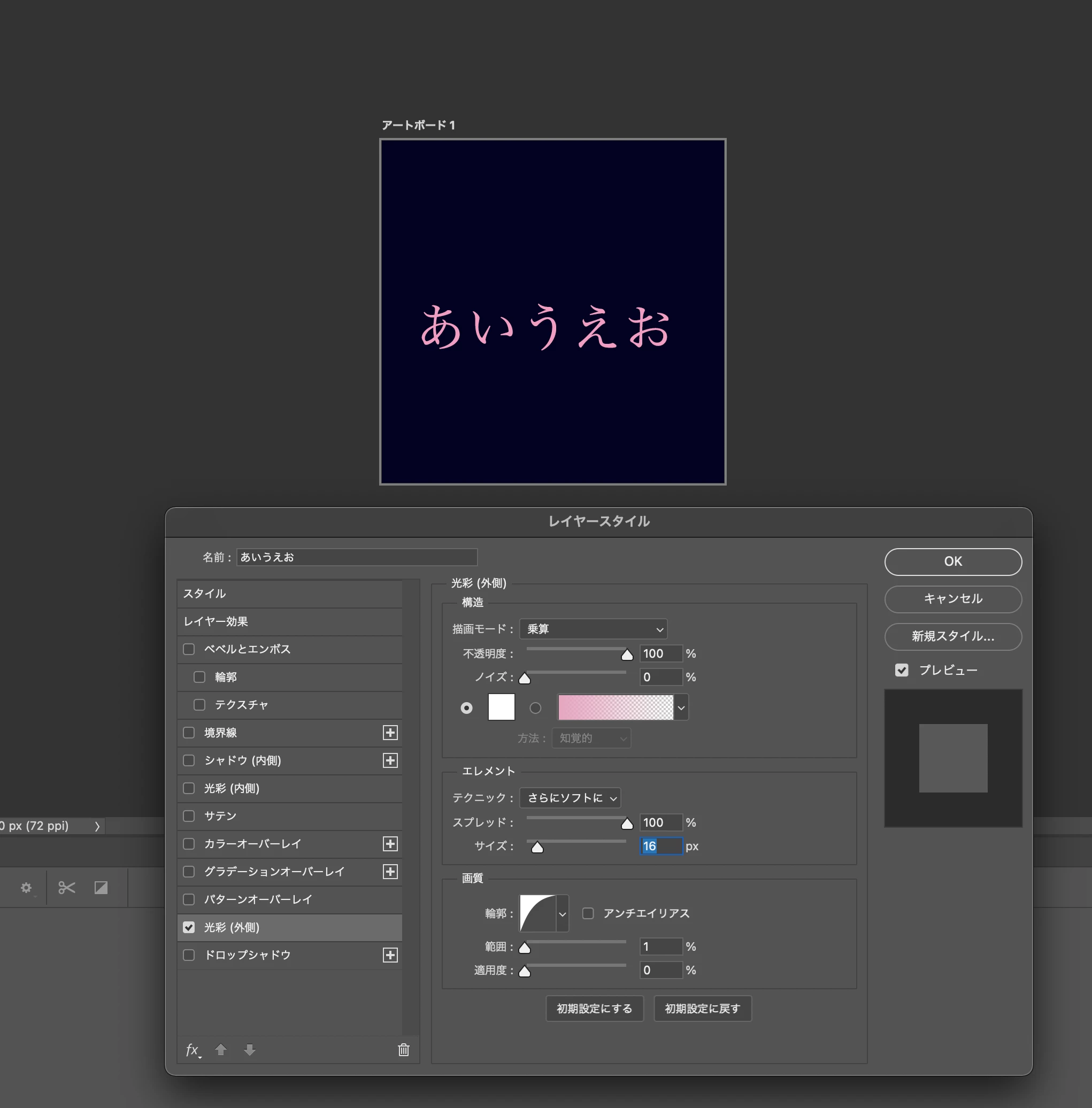Click the 初期設定に戻す button
1092x1108 pixels.
coord(702,1008)
